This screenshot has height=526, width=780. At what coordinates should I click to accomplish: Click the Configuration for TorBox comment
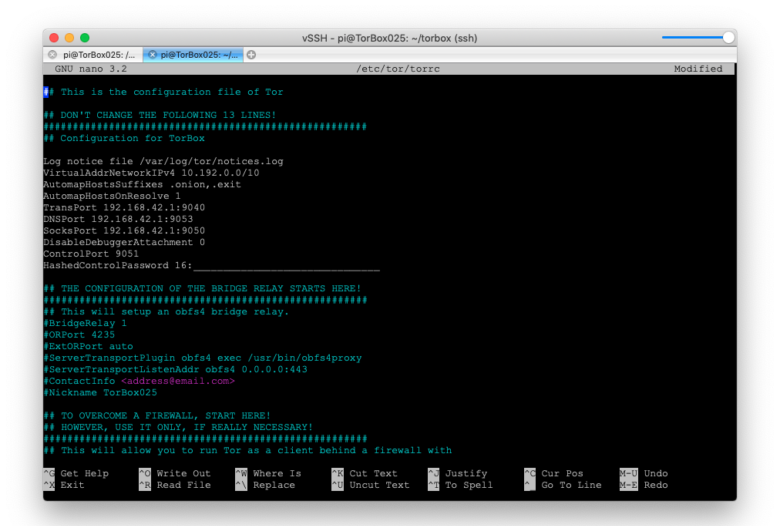tap(124, 138)
